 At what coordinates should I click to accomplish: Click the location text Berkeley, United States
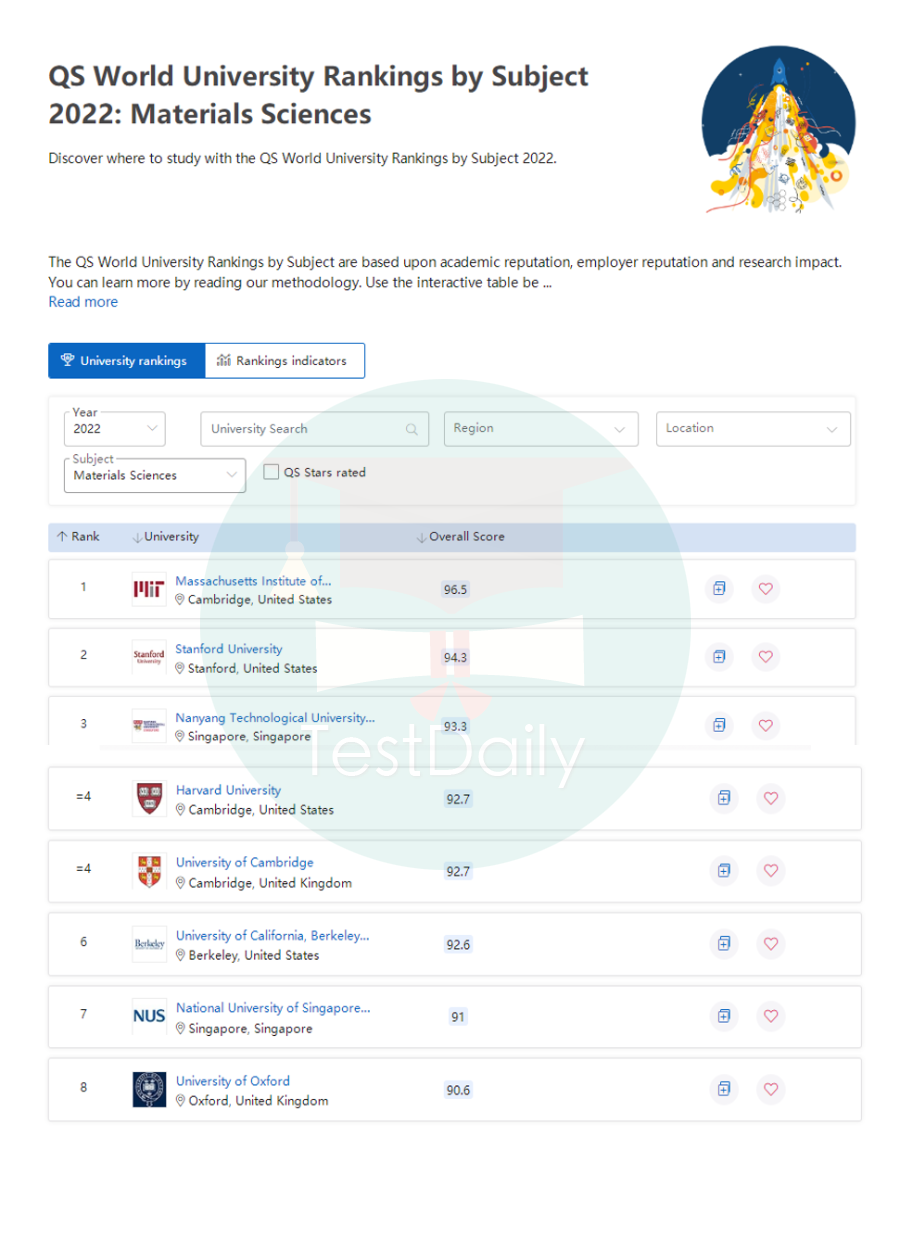point(254,955)
